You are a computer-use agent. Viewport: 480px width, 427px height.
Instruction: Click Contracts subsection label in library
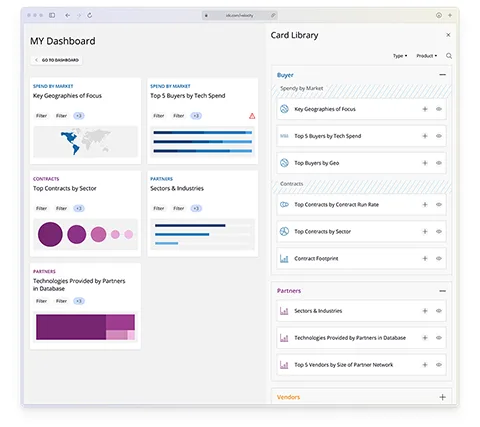291,184
